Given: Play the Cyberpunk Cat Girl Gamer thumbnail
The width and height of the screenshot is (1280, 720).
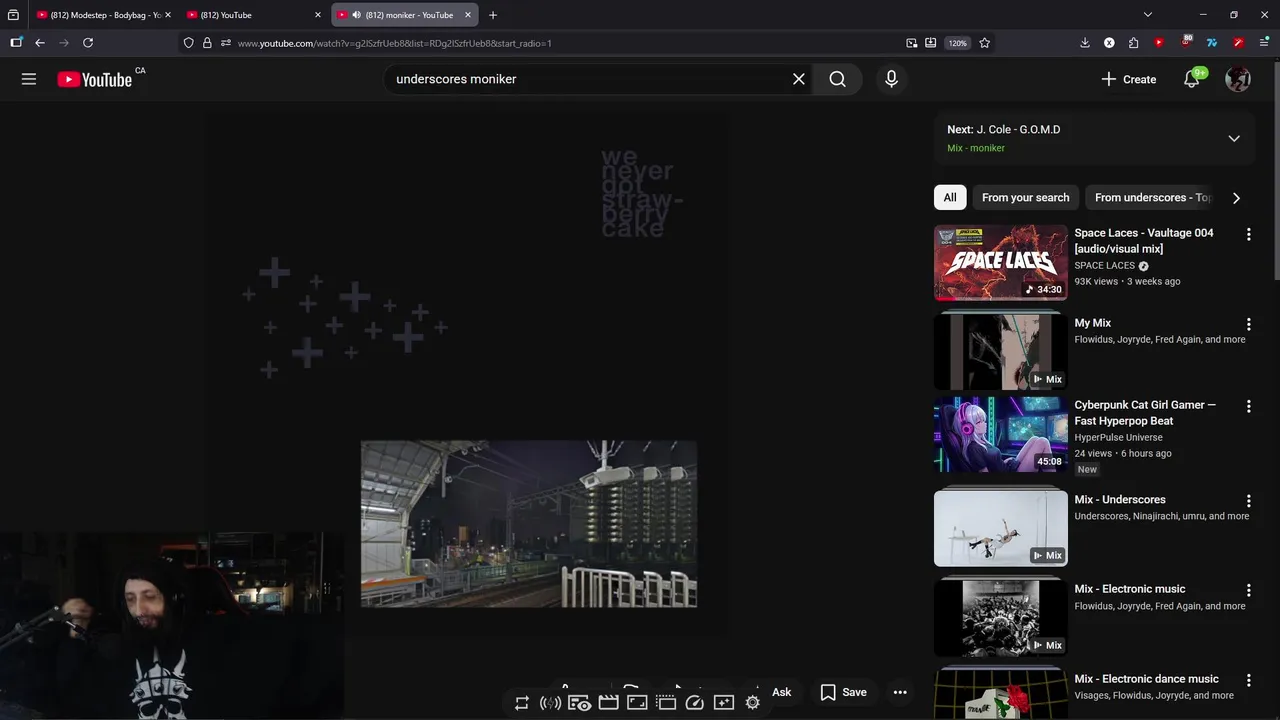Looking at the screenshot, I should pos(1000,434).
